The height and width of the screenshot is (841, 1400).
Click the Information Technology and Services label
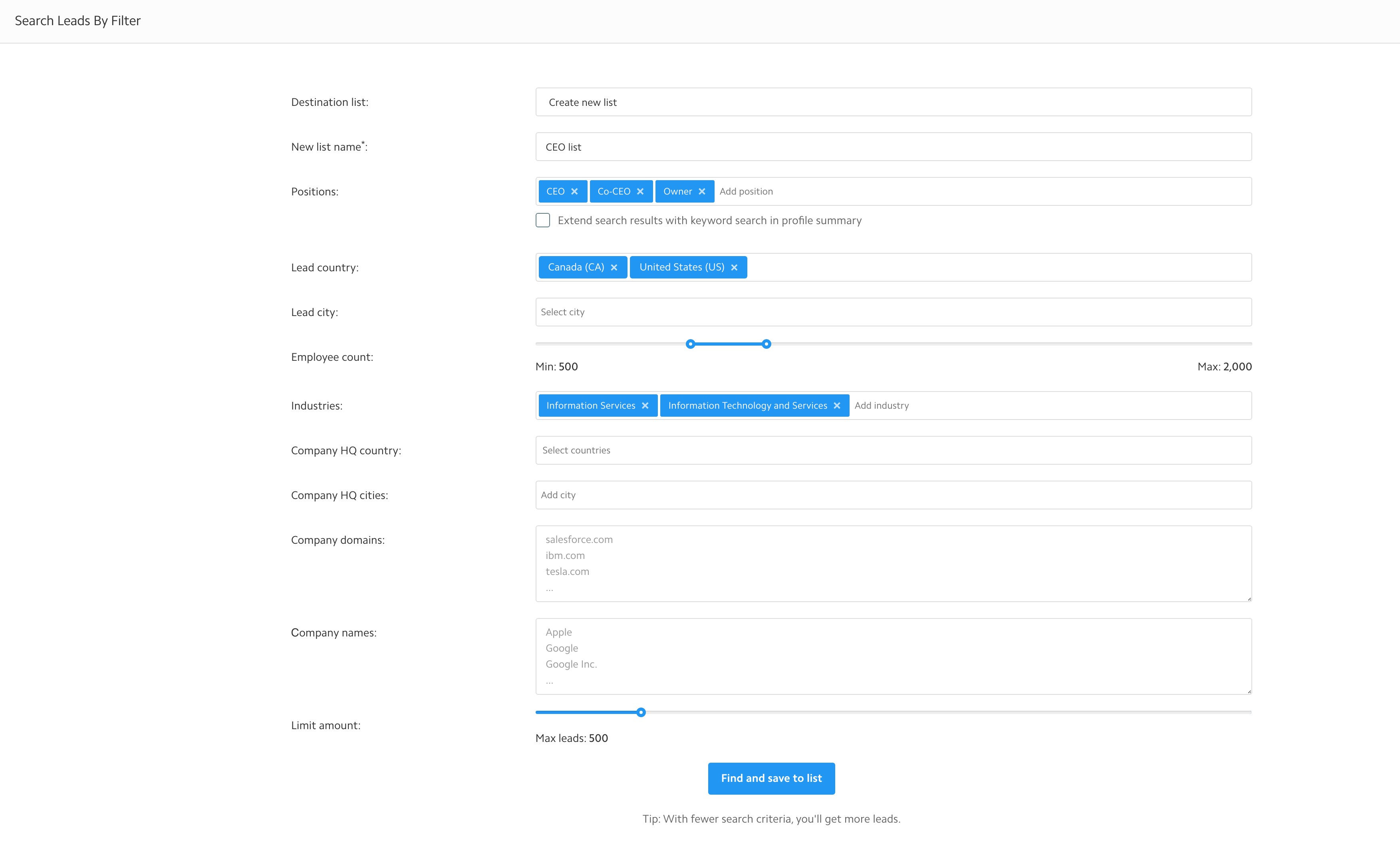pos(748,406)
